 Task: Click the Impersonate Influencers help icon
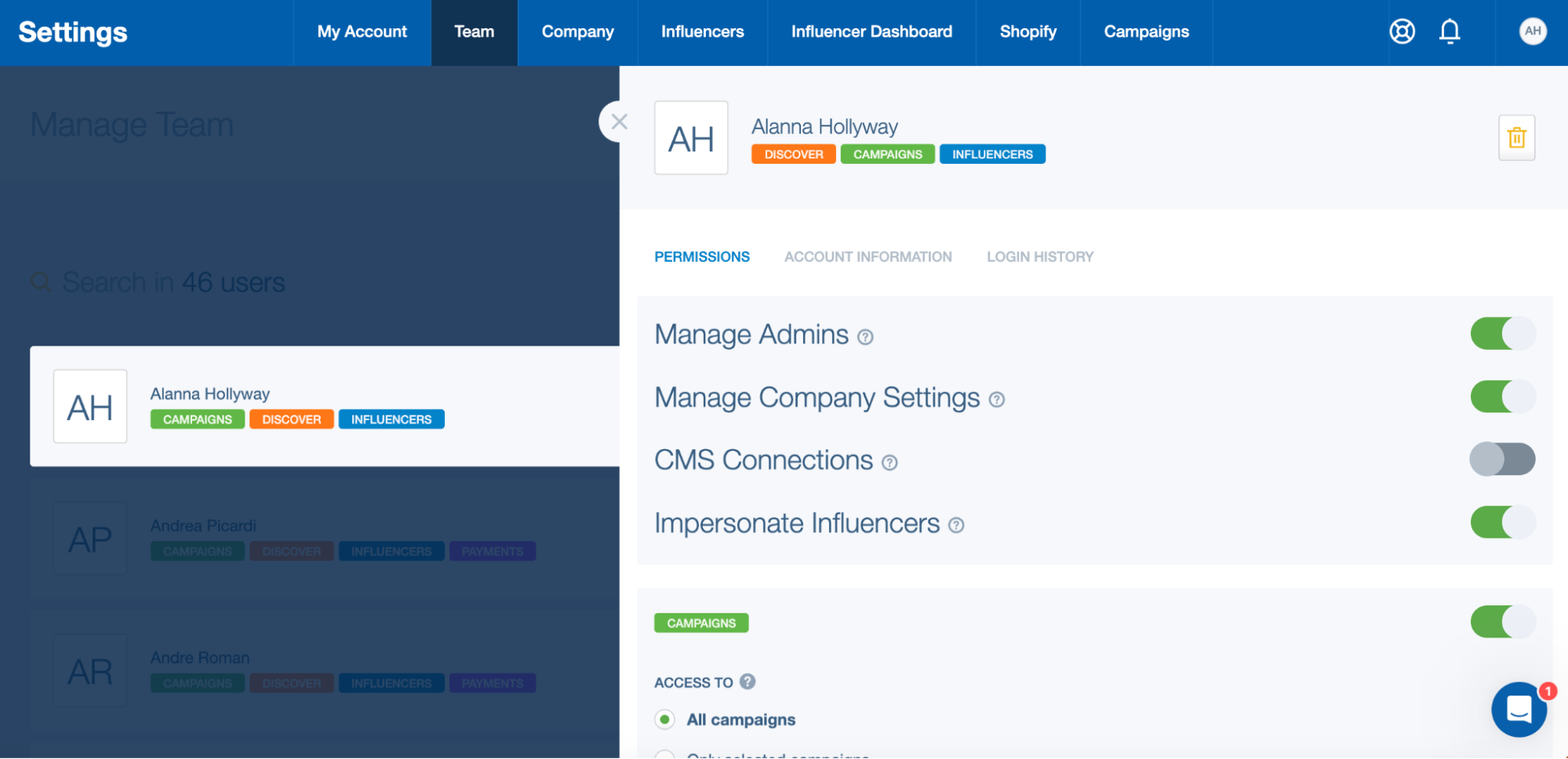(x=957, y=525)
